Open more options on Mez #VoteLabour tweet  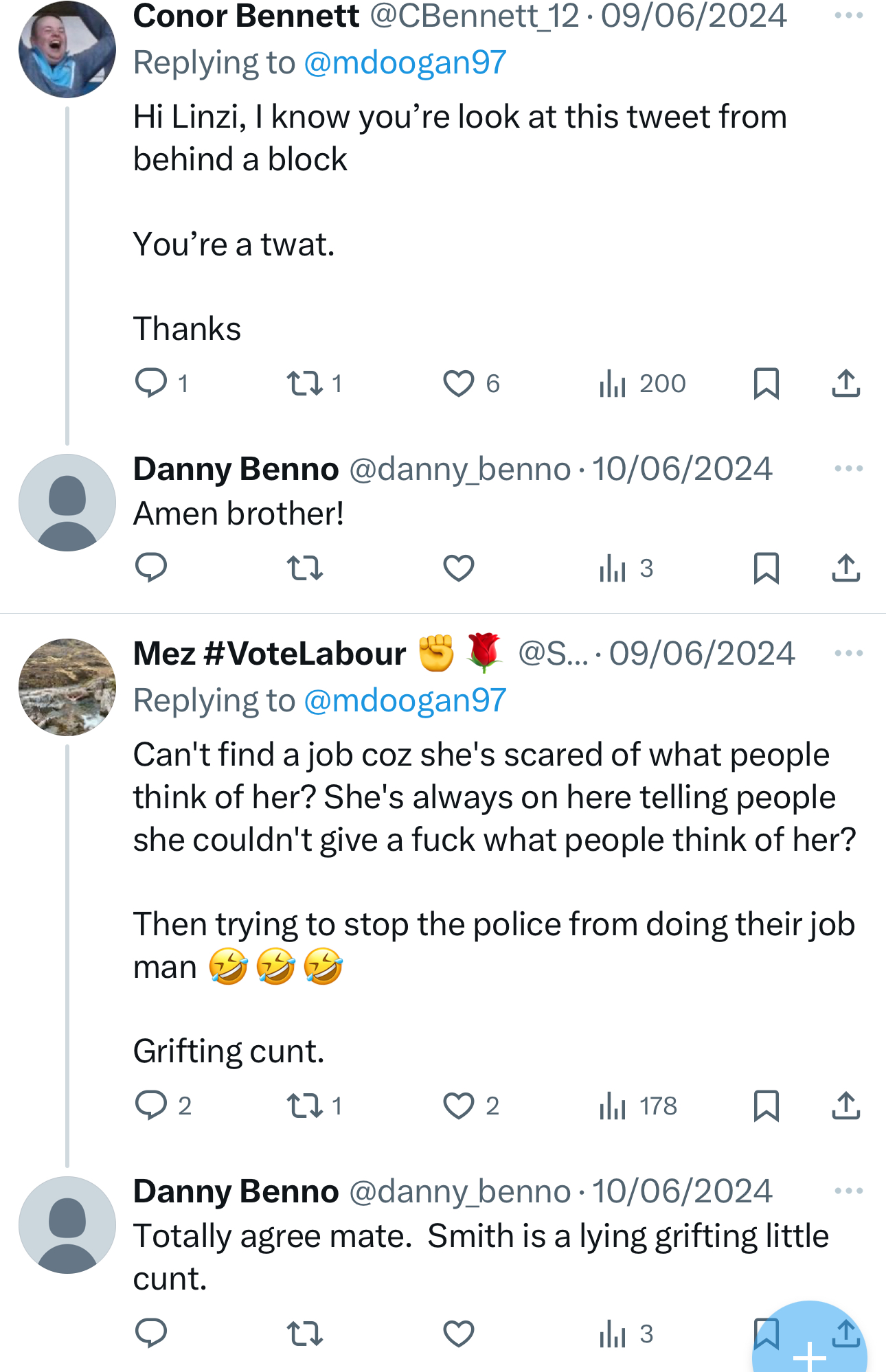pyautogui.click(x=848, y=653)
